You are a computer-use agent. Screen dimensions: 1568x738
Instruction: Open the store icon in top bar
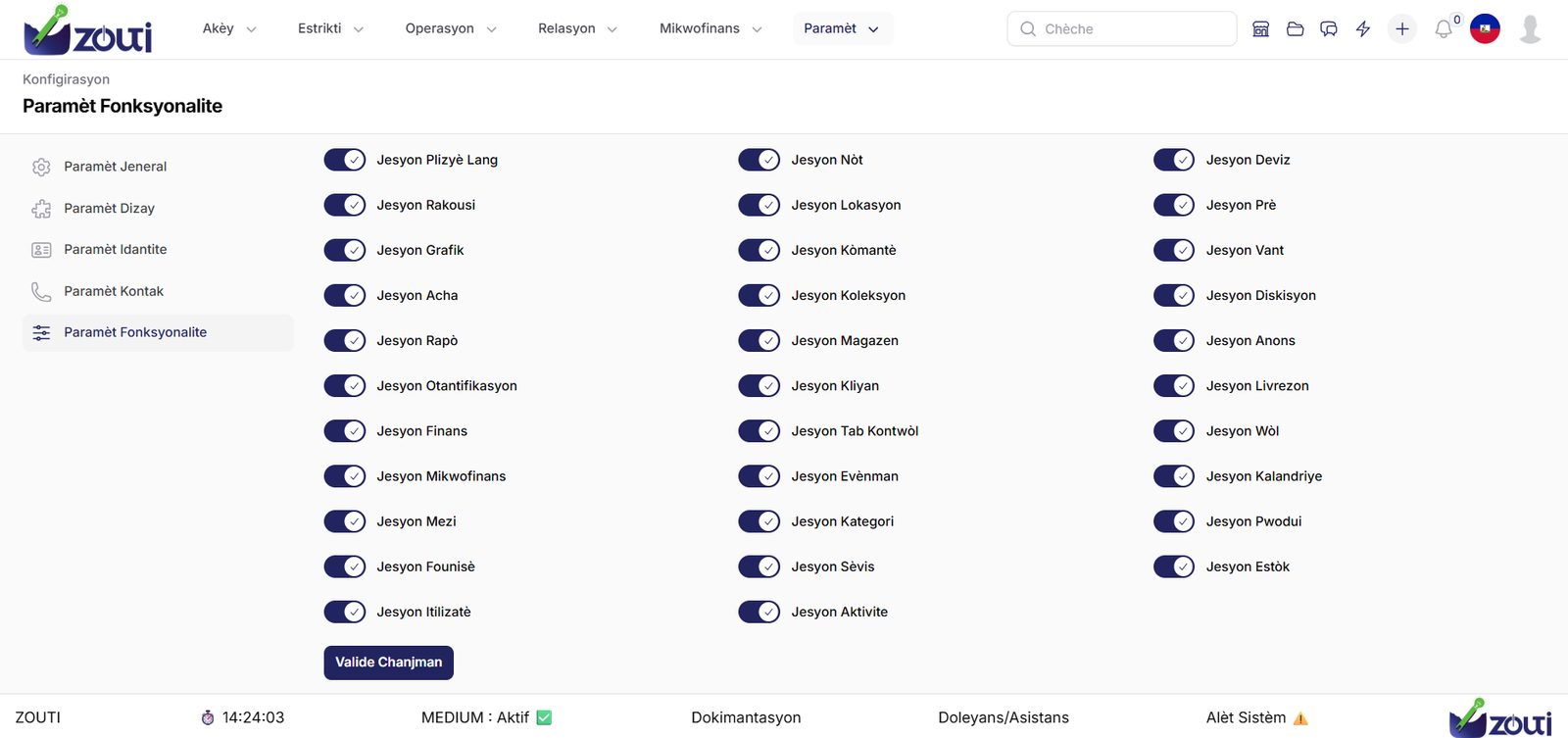(x=1261, y=29)
